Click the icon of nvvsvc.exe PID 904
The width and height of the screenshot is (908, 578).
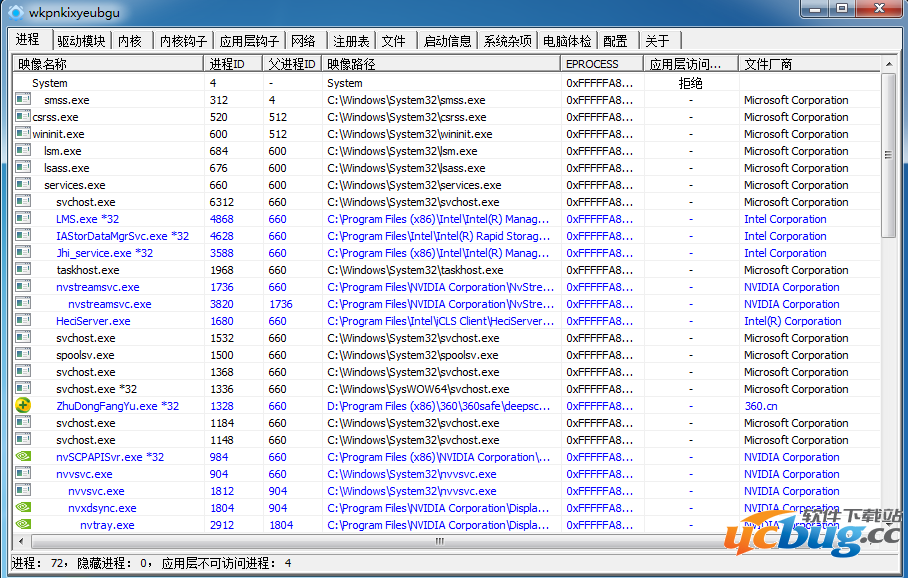pos(23,473)
